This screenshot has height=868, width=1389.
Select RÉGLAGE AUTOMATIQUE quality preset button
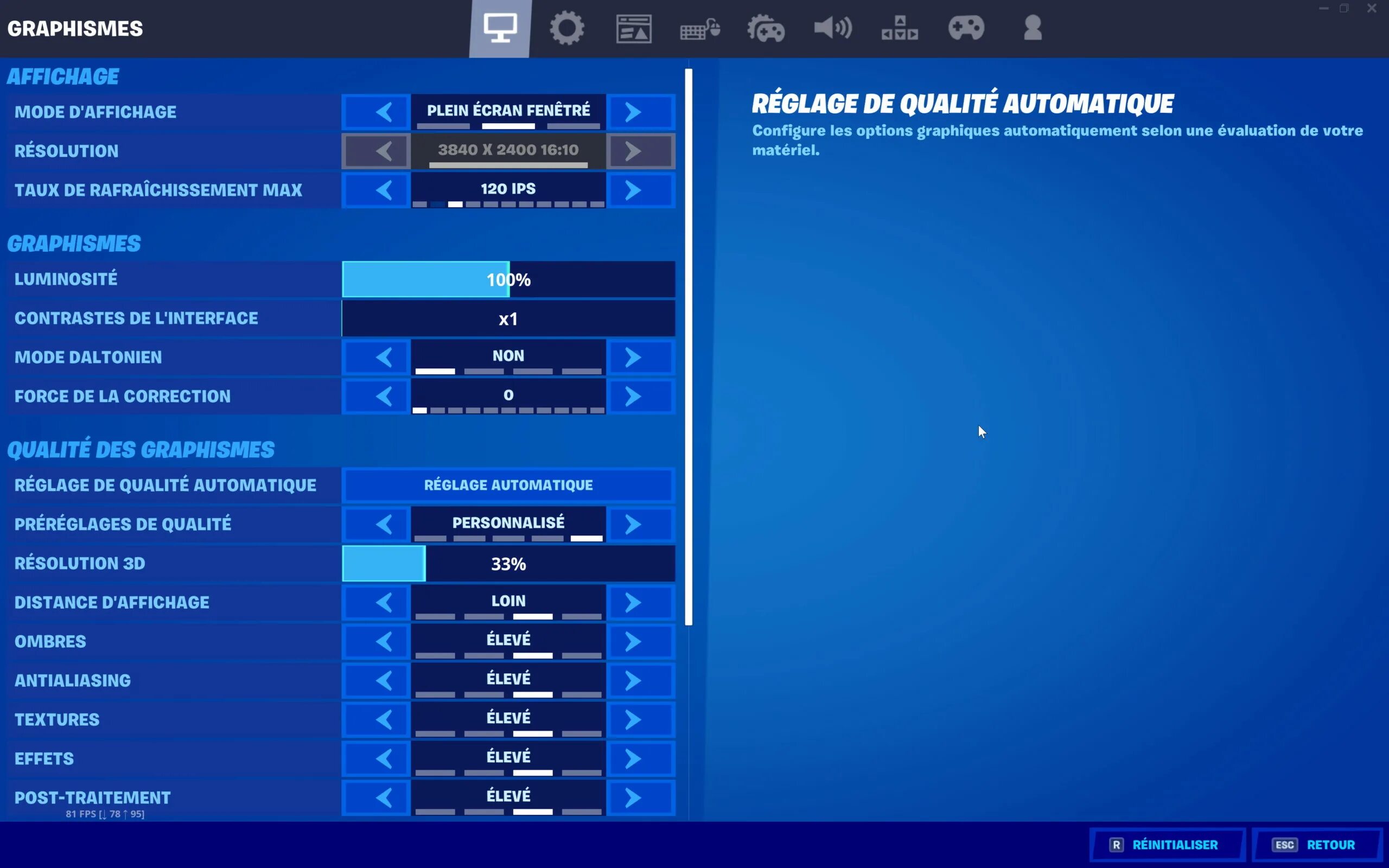508,485
